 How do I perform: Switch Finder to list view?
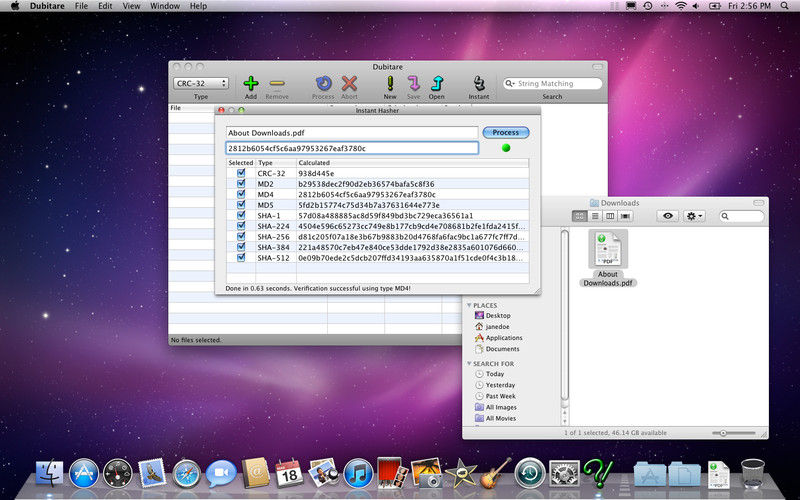[595, 216]
